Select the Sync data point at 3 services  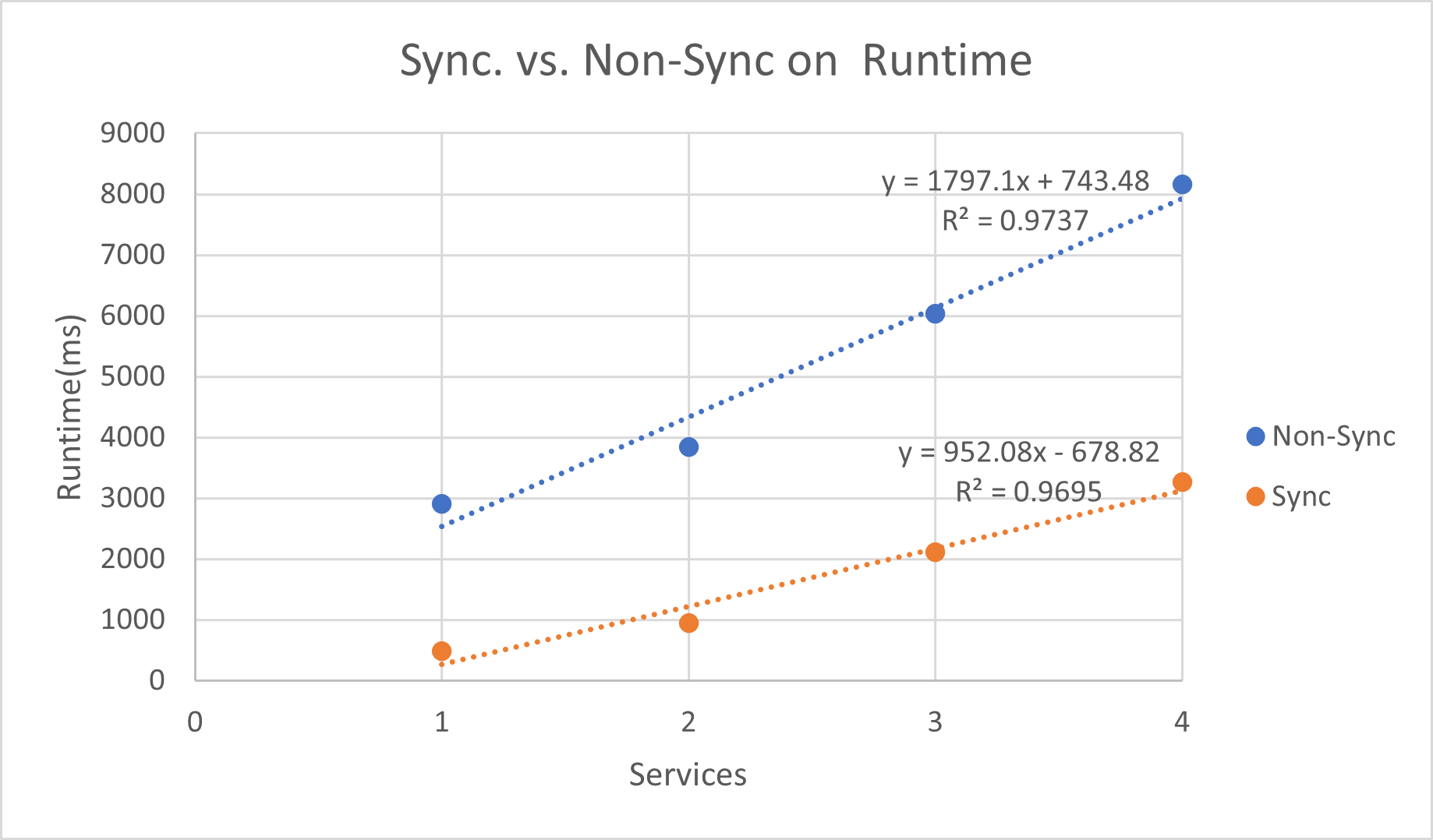(935, 552)
